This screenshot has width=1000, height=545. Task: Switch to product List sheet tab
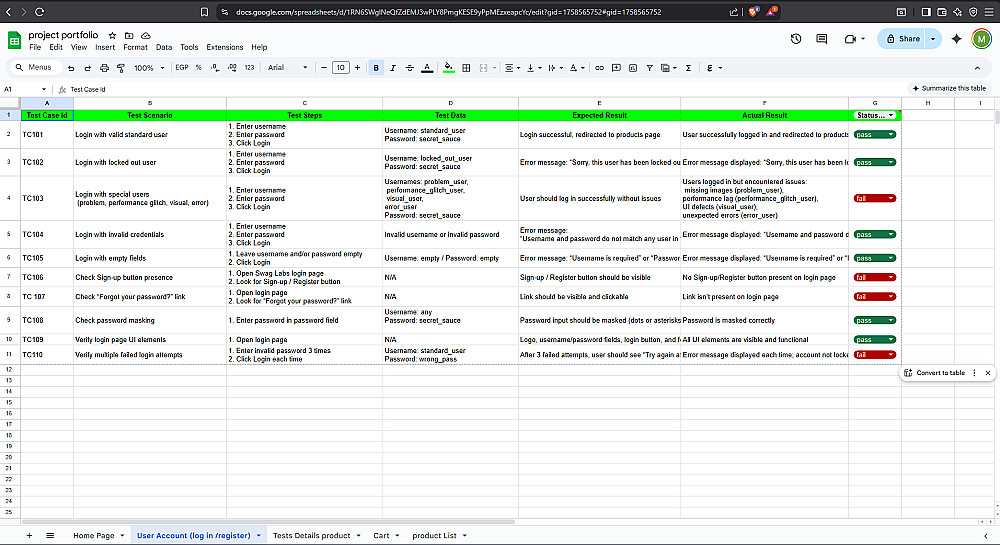coord(434,535)
